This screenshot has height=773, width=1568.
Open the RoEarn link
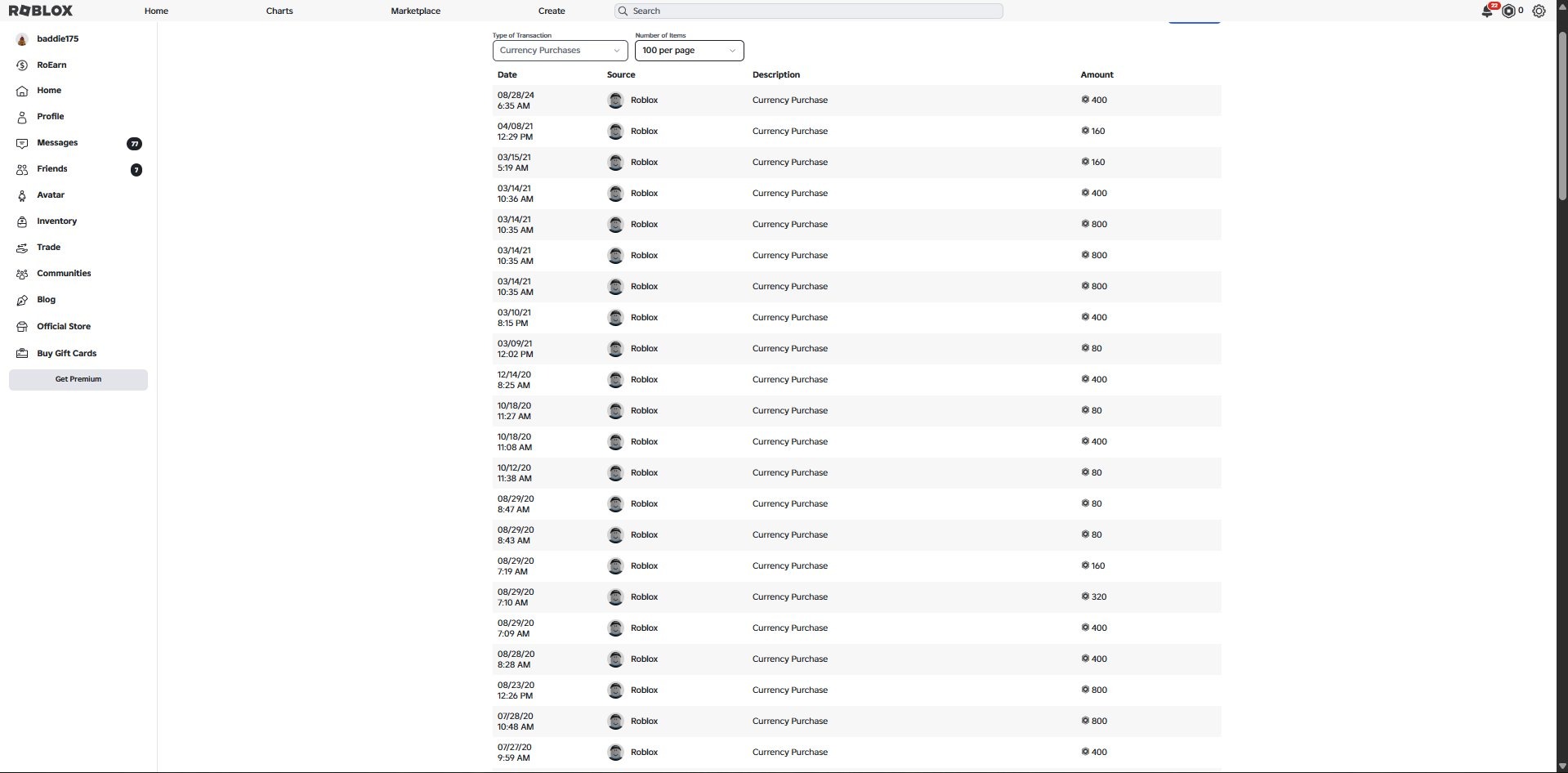point(51,65)
